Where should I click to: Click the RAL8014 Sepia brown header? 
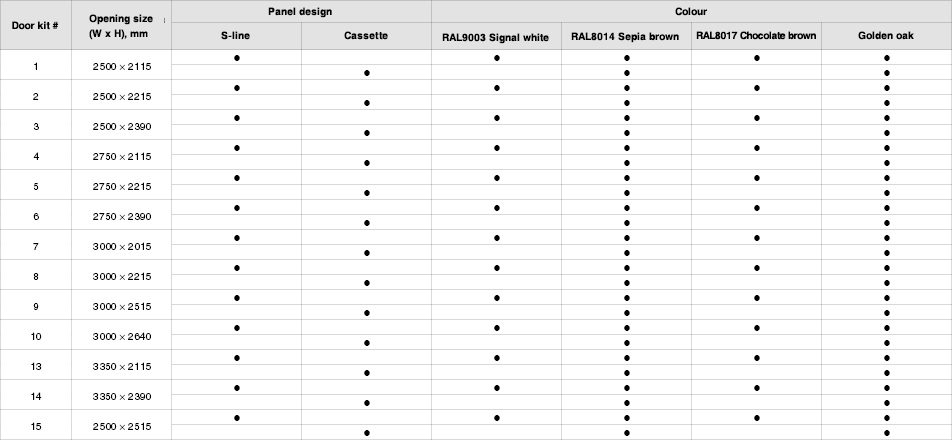coord(626,36)
